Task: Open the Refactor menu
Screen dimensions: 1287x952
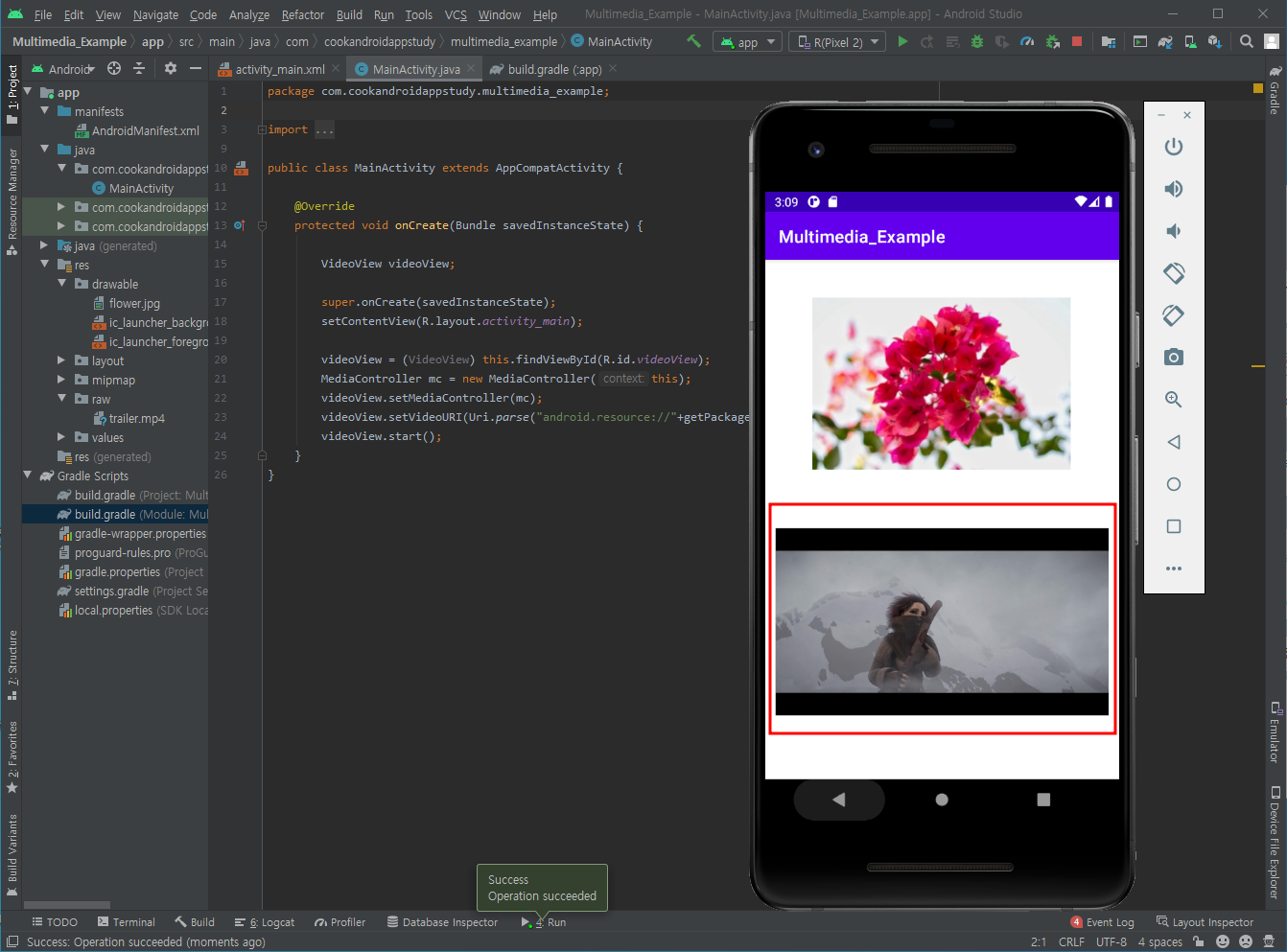Action: click(x=303, y=14)
